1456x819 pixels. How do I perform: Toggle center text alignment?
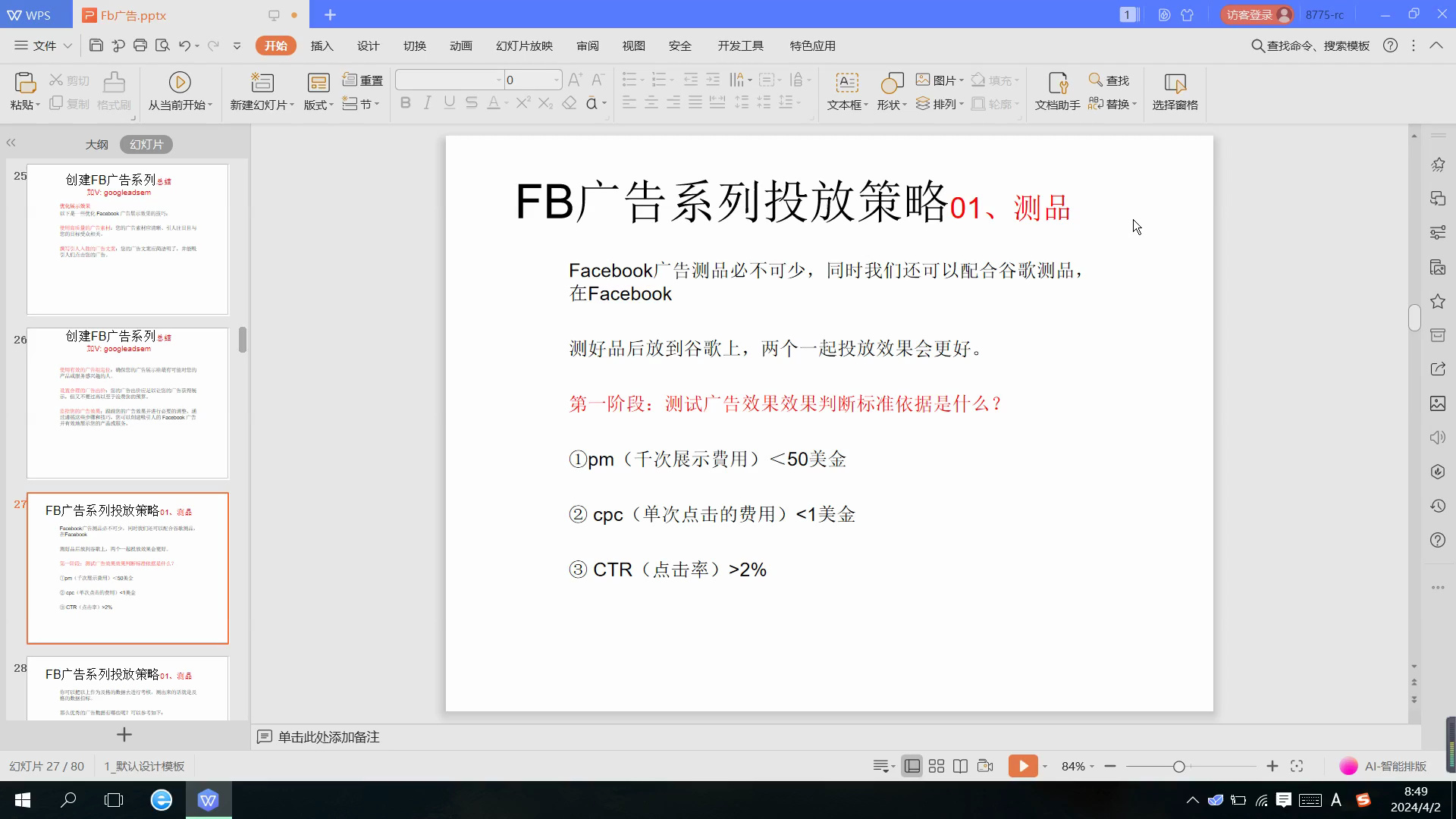pos(651,103)
